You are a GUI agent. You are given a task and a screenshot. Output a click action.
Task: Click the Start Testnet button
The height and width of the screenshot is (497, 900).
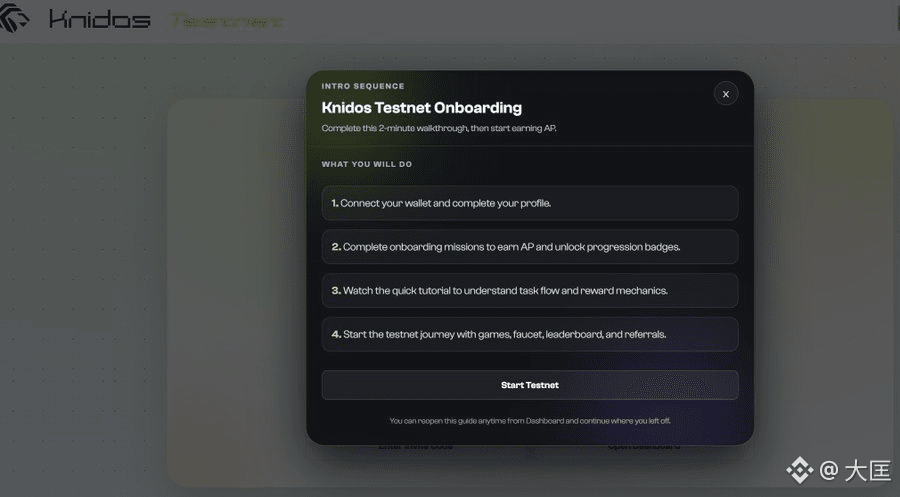tap(530, 385)
